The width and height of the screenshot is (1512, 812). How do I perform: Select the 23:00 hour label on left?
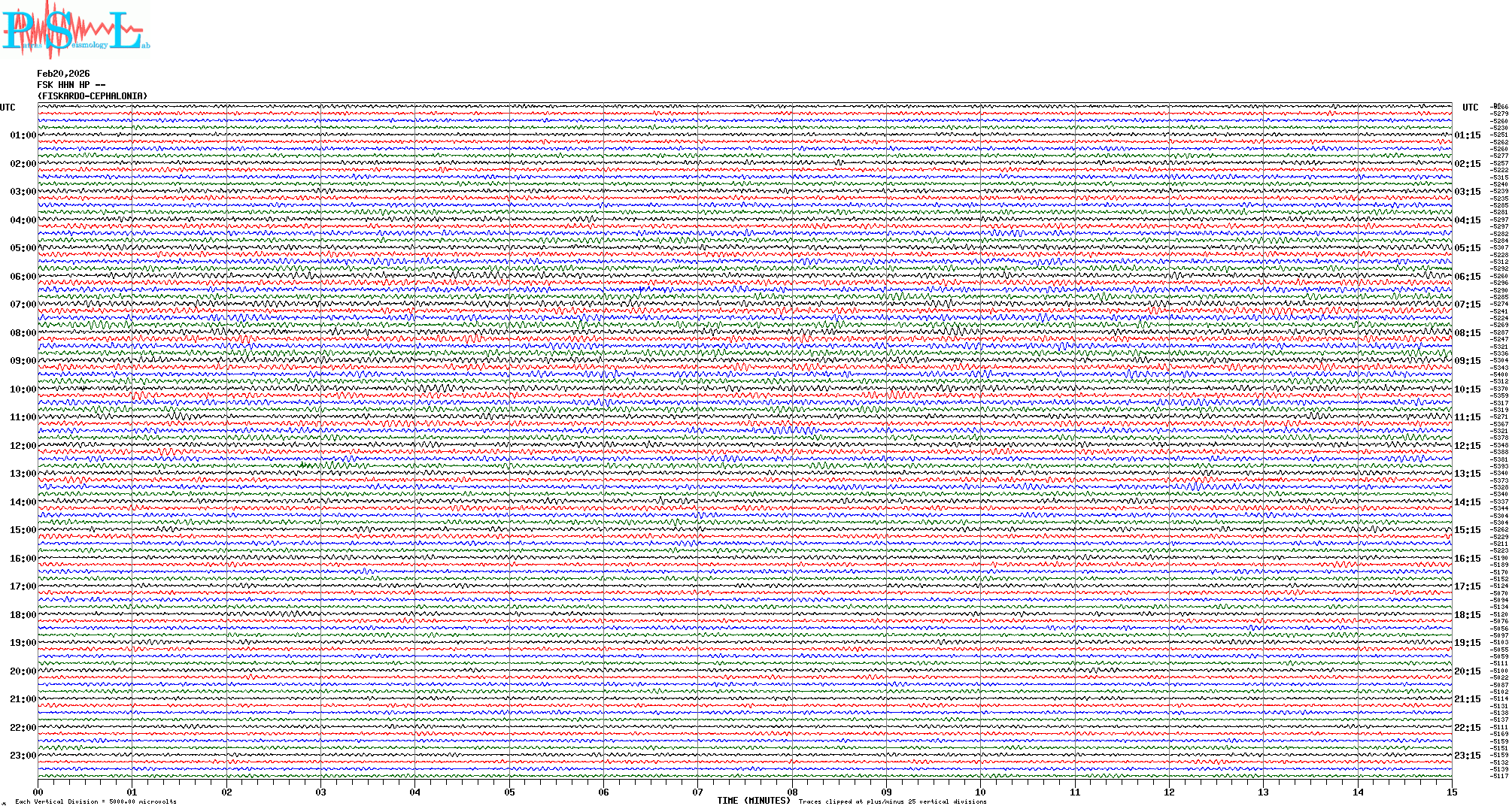click(x=23, y=756)
